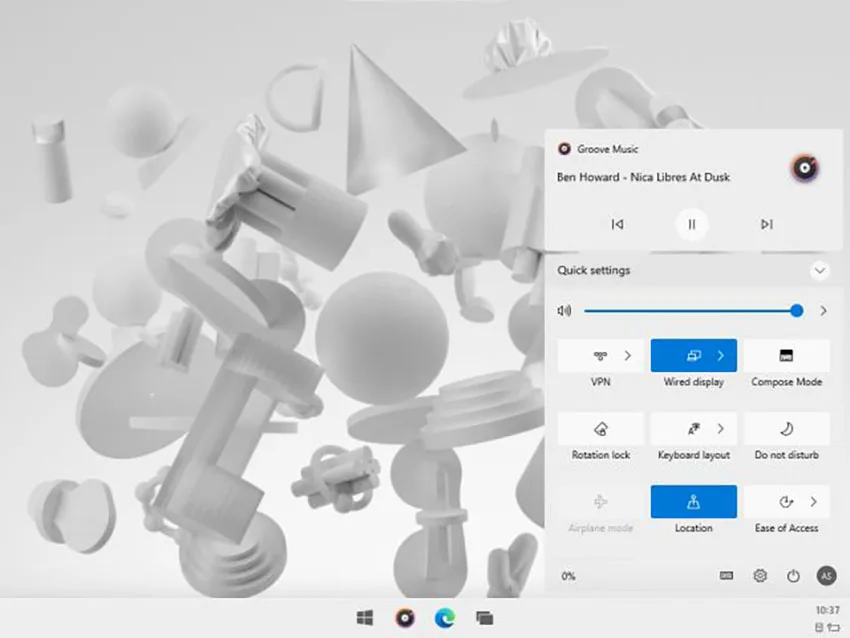Screen dimensions: 850x638
Task: Mute the volume speaker icon
Action: pyautogui.click(x=564, y=311)
